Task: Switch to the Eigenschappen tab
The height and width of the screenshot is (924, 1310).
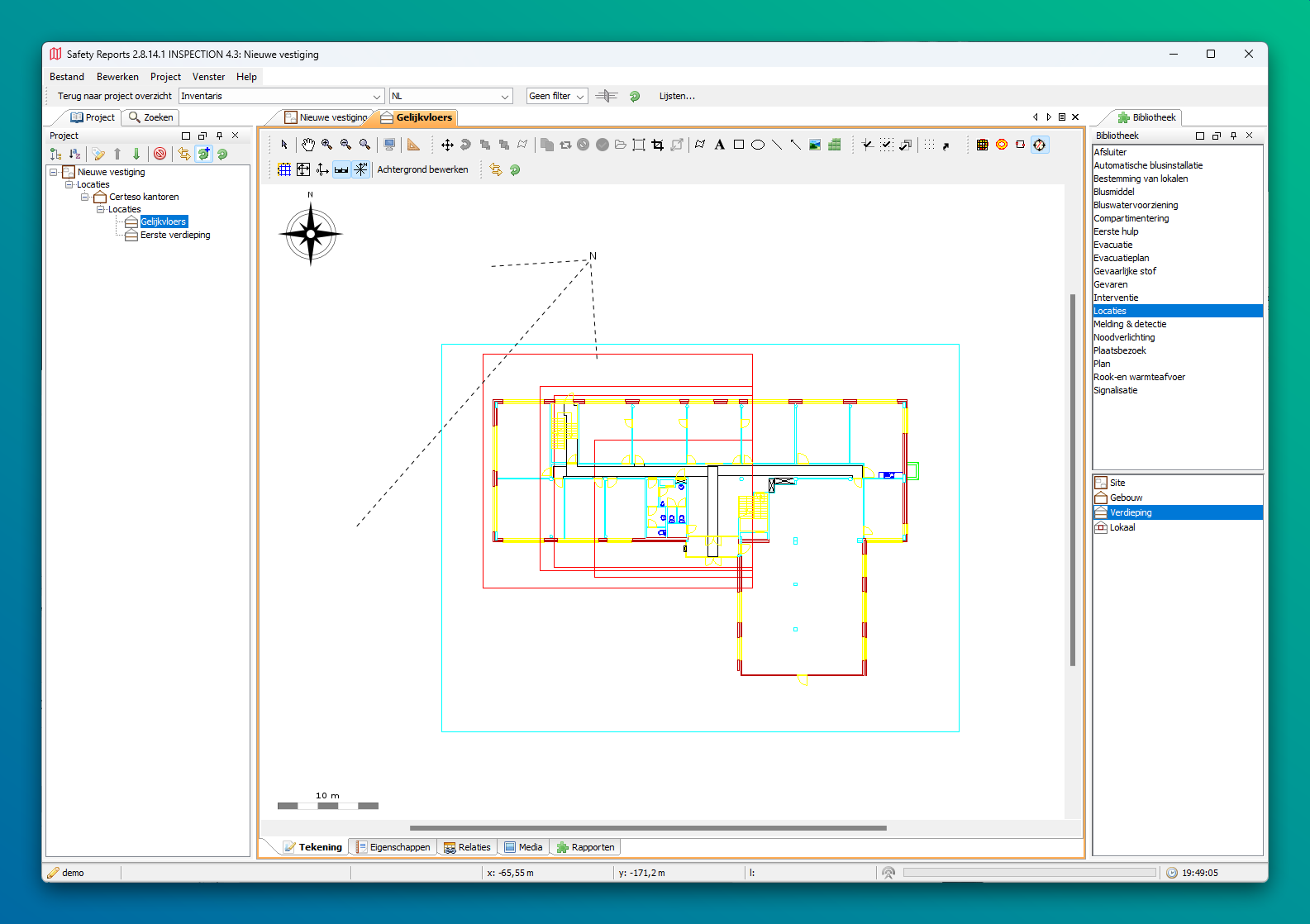Action: 393,847
